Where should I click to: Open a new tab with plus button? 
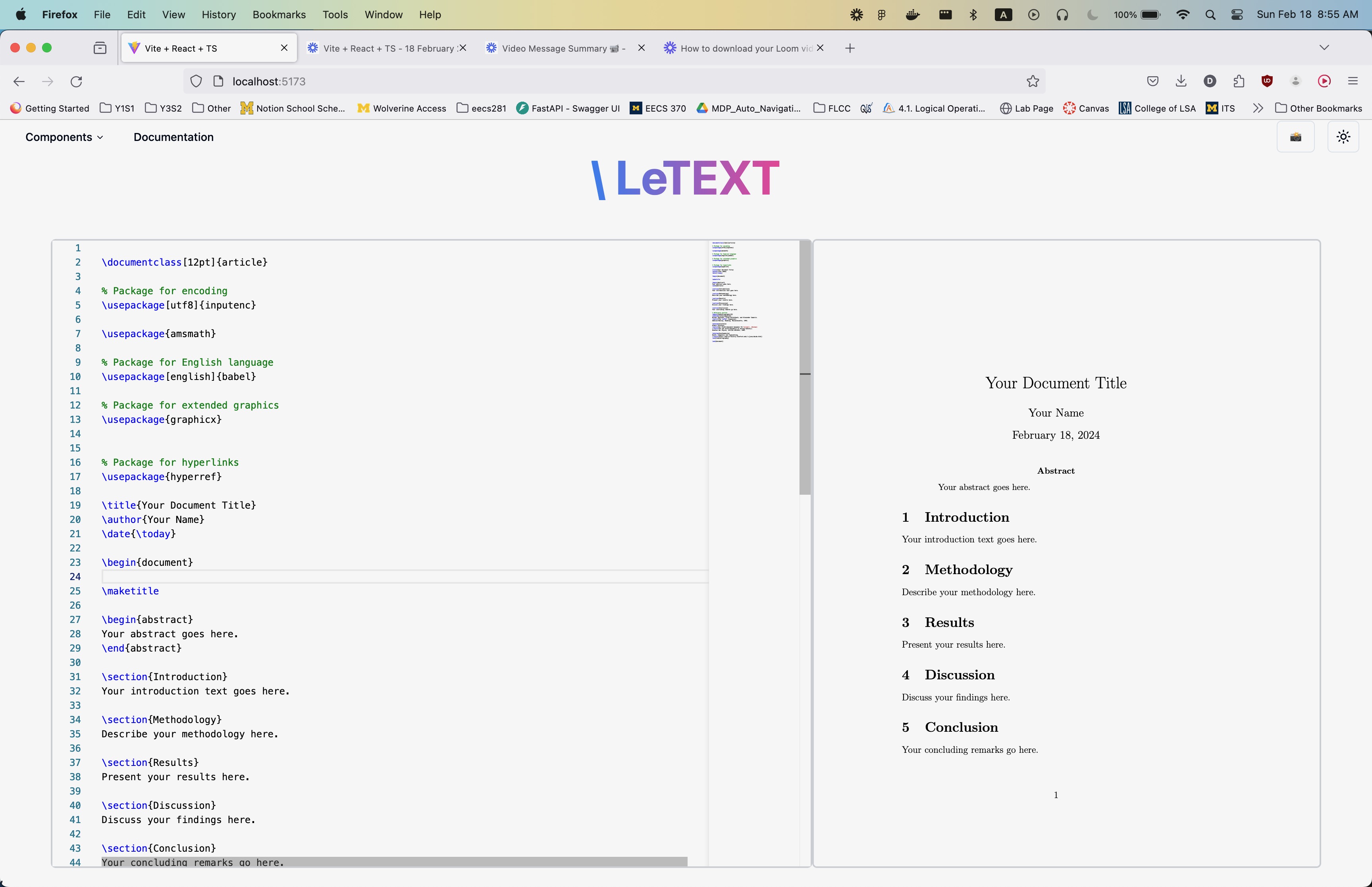(850, 48)
